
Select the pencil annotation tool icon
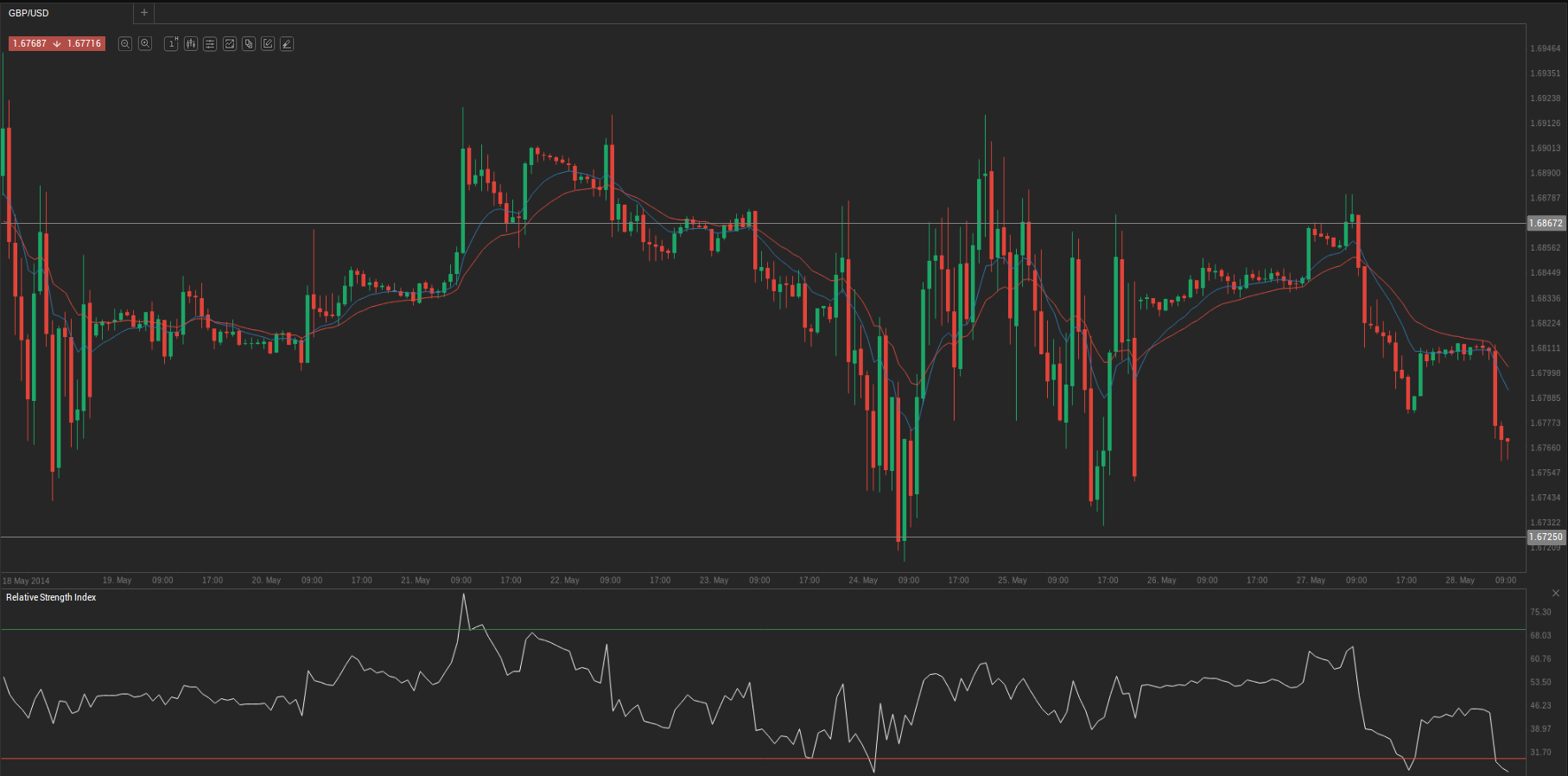287,43
